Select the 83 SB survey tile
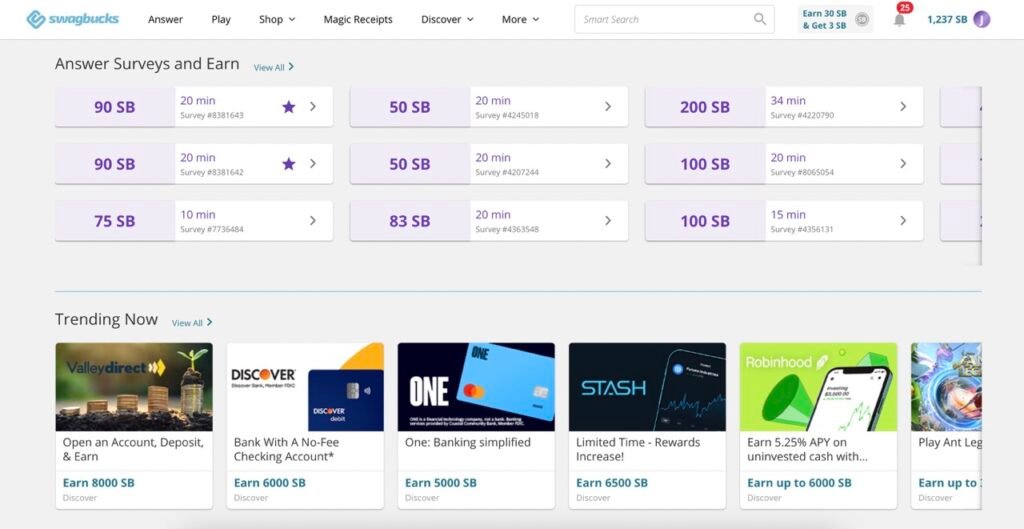 click(489, 221)
